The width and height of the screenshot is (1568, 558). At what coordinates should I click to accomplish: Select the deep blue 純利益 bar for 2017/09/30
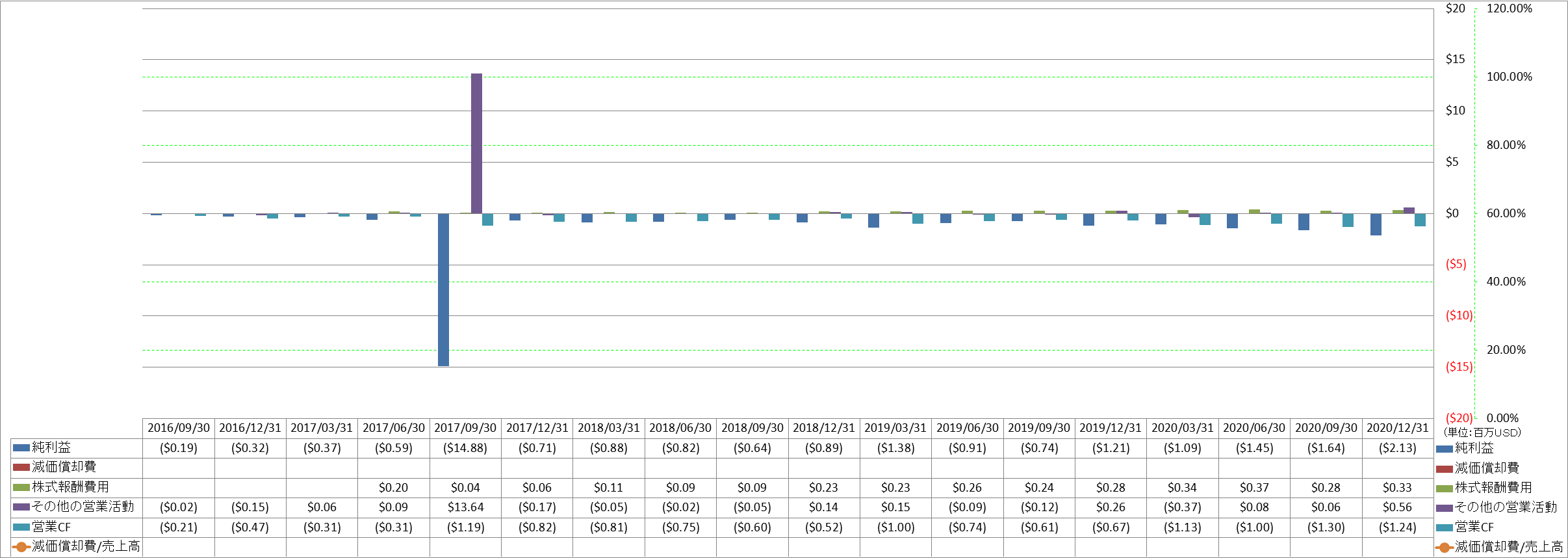tap(443, 290)
